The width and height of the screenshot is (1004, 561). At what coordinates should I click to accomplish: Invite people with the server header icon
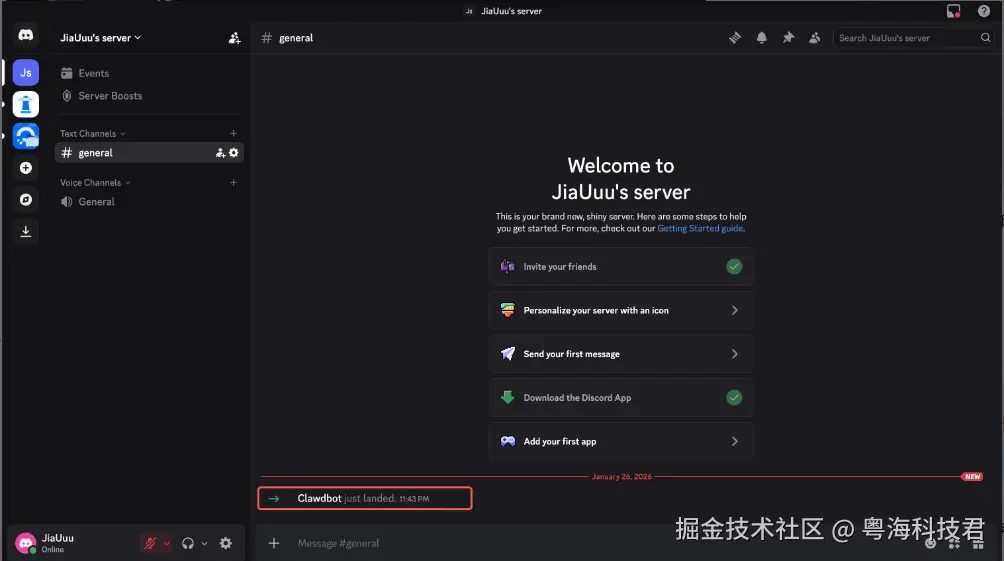234,38
